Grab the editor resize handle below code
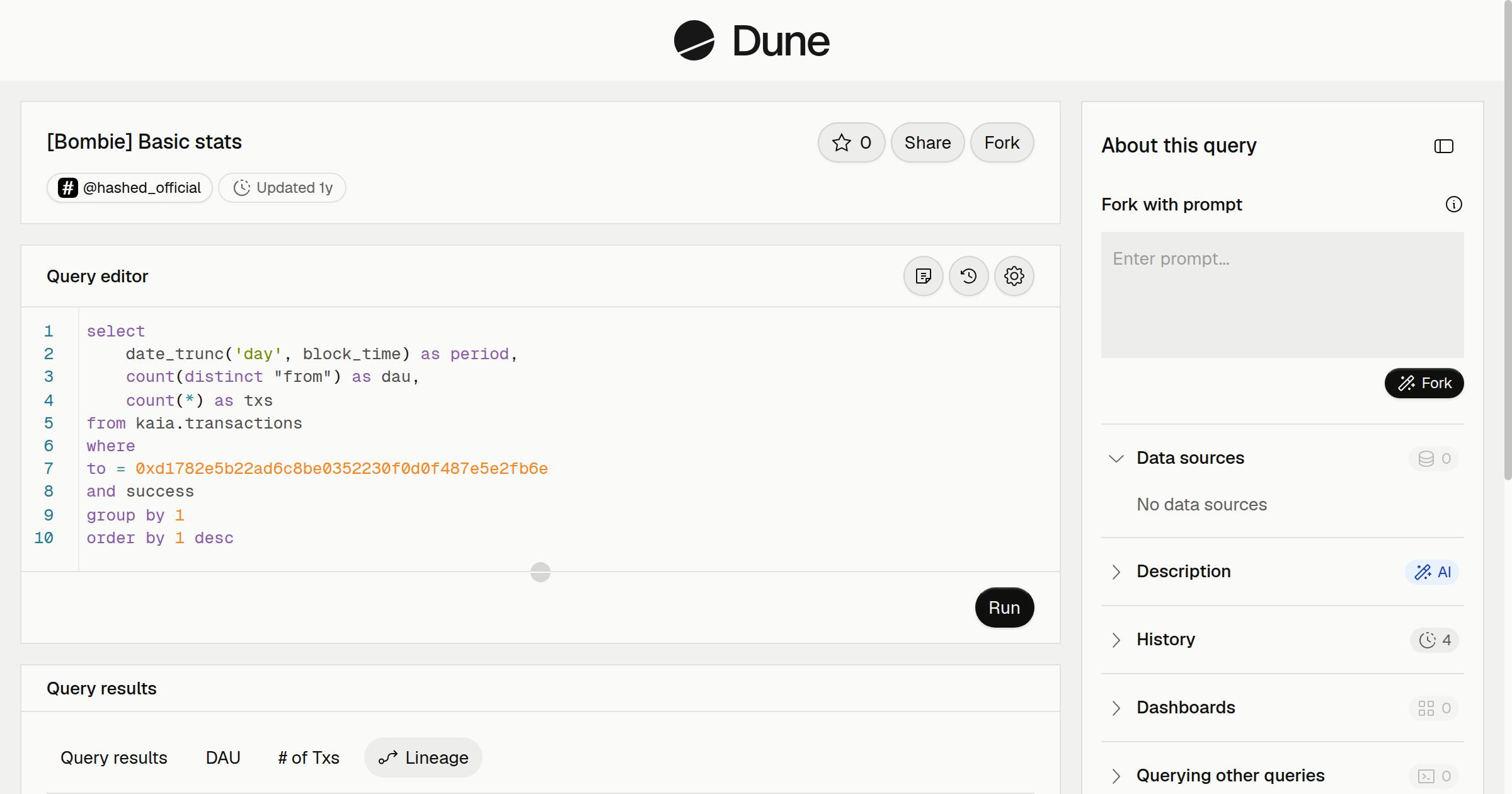Screen dimensions: 1512x794 [x=541, y=572]
